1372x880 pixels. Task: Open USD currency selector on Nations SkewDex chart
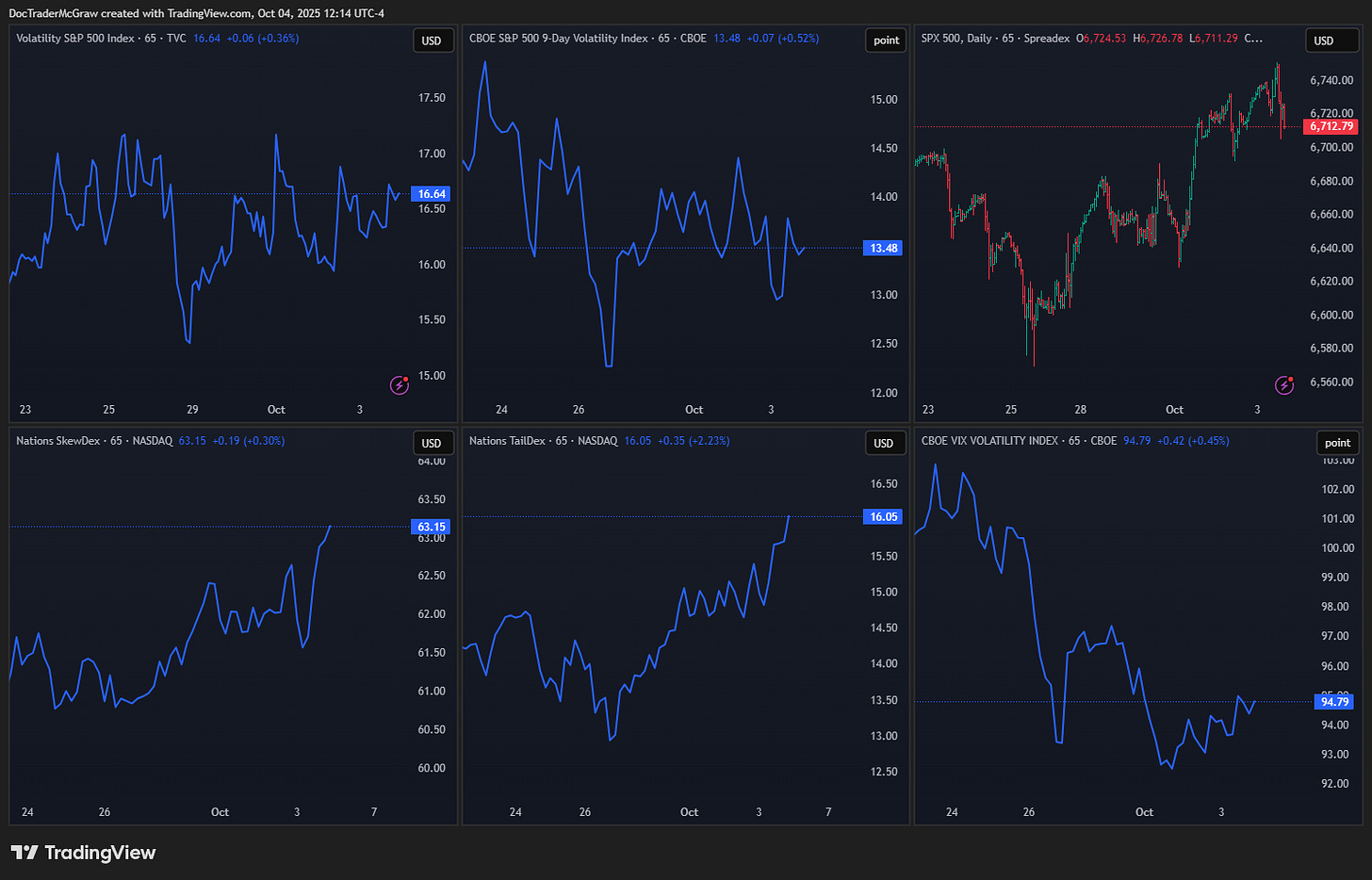click(432, 443)
